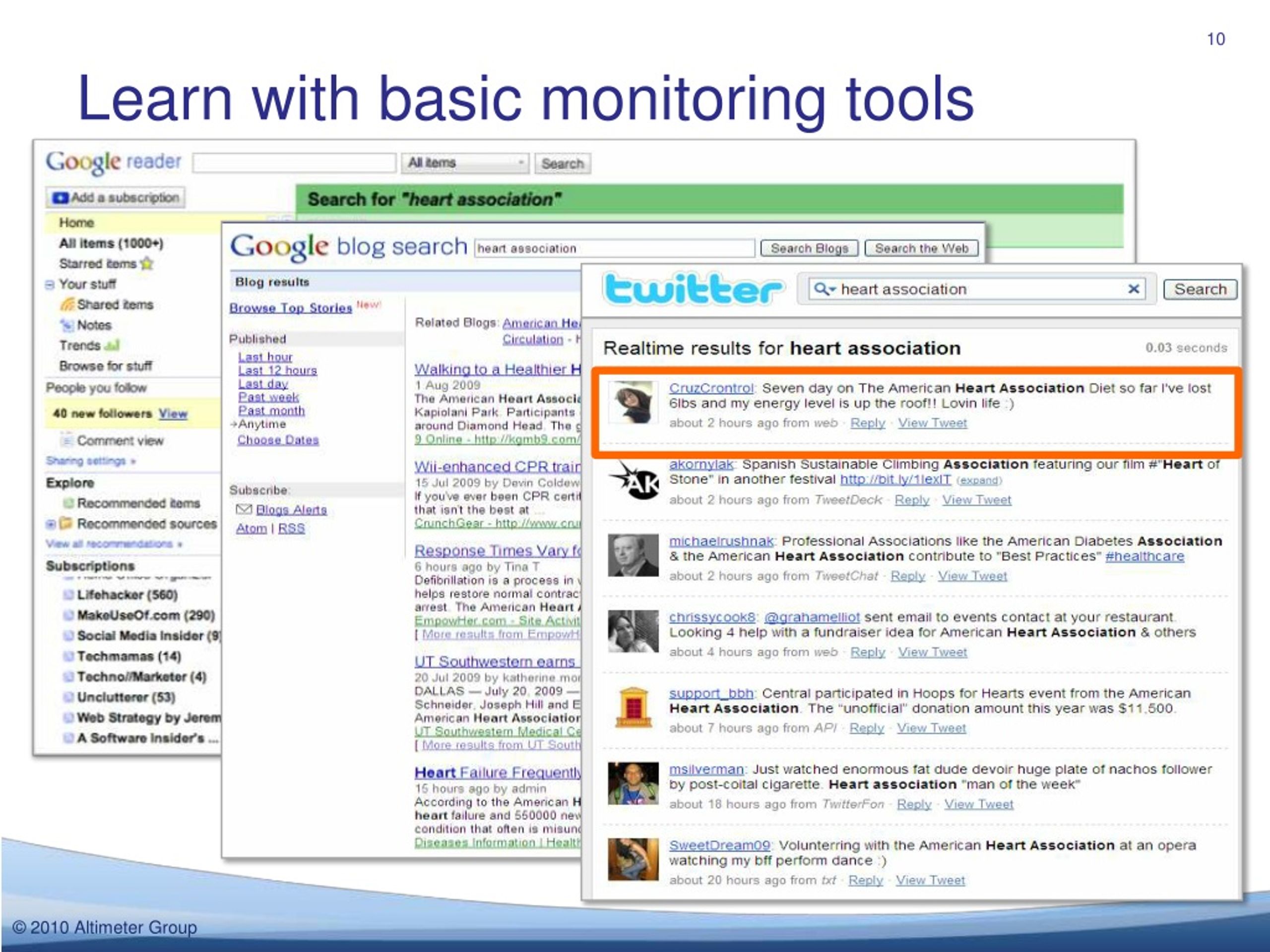This screenshot has width=1270, height=952.
Task: View SweetDream09's tweet
Action: pyautogui.click(x=930, y=880)
